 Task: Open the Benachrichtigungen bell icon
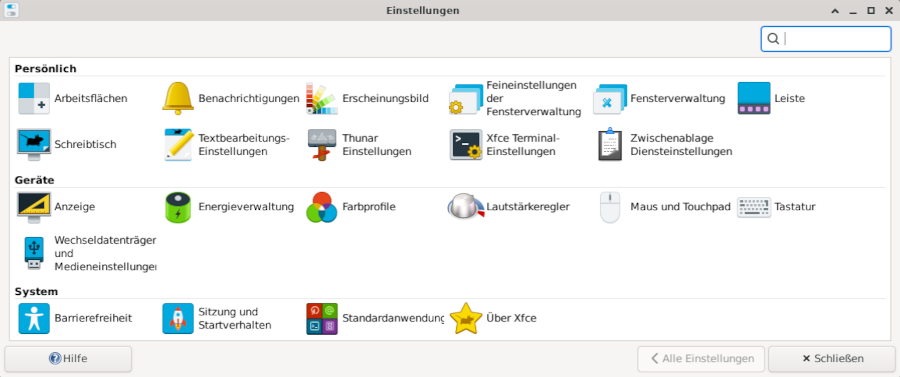[x=178, y=99]
